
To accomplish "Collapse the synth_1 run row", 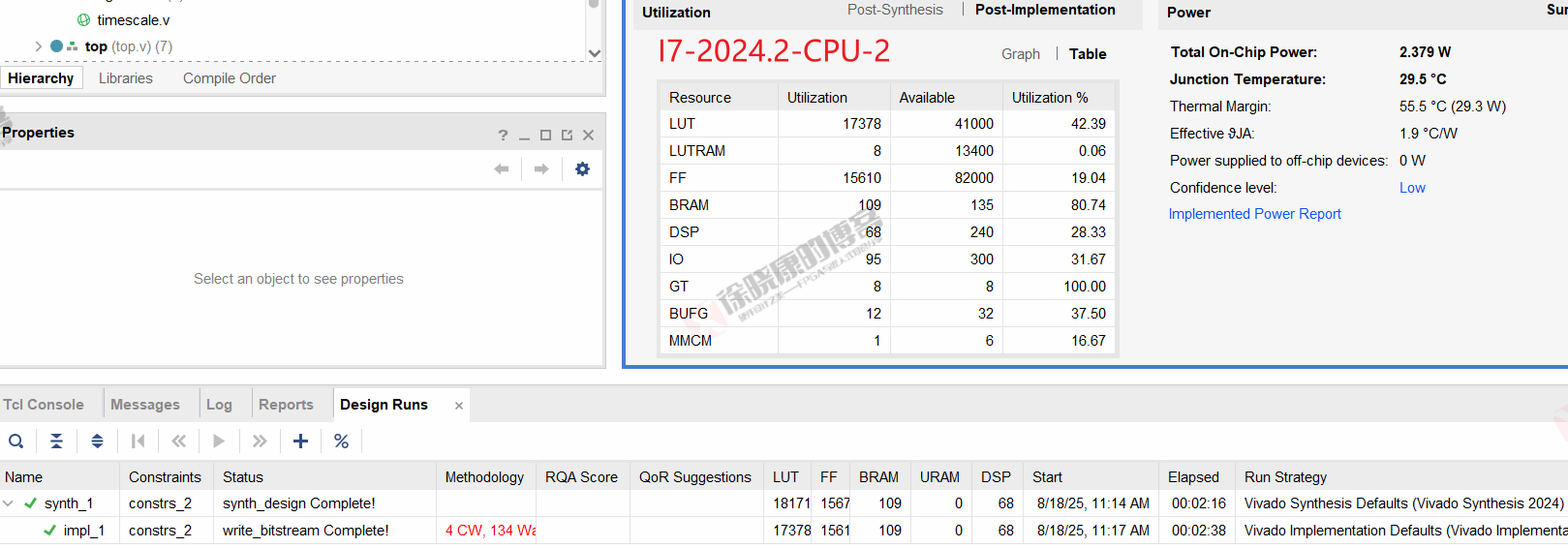I will tap(9, 503).
